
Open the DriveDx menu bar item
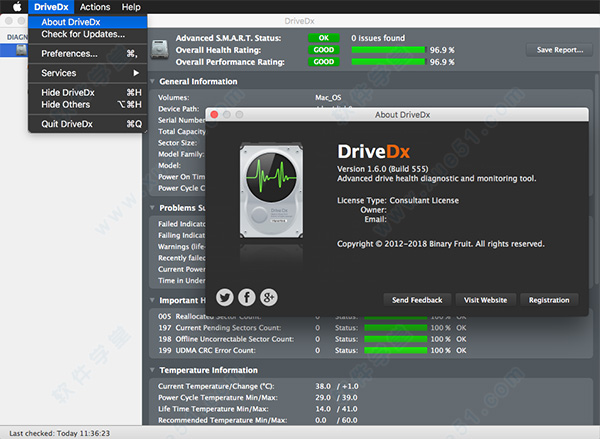[51, 7]
